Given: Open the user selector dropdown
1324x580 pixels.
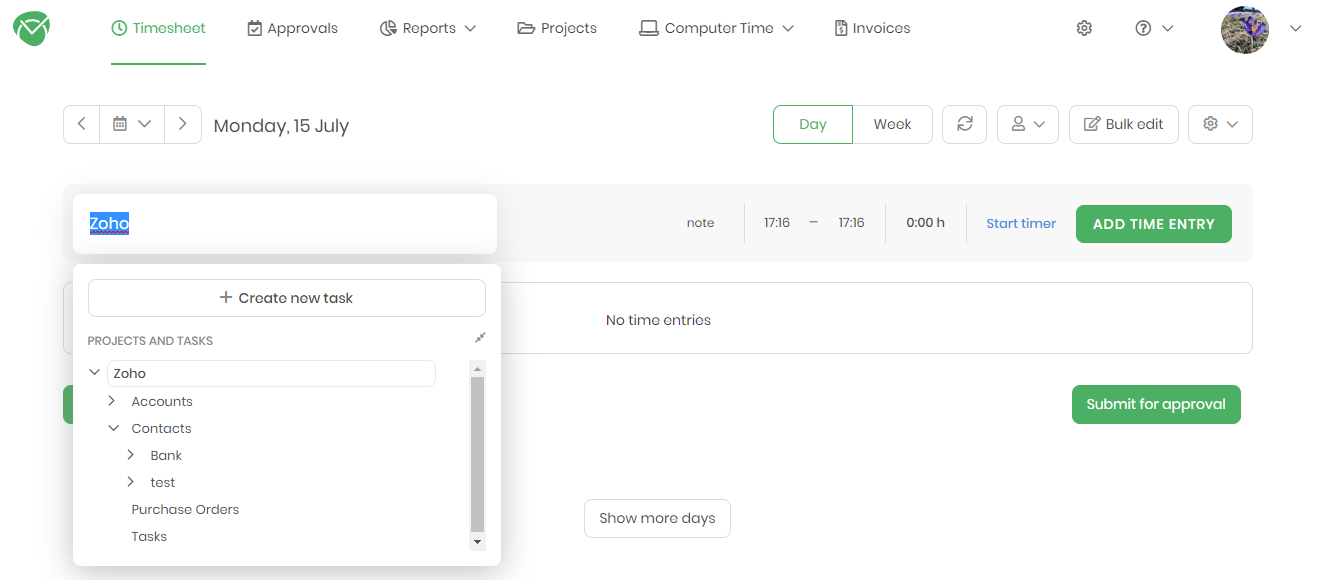Looking at the screenshot, I should pyautogui.click(x=1028, y=124).
